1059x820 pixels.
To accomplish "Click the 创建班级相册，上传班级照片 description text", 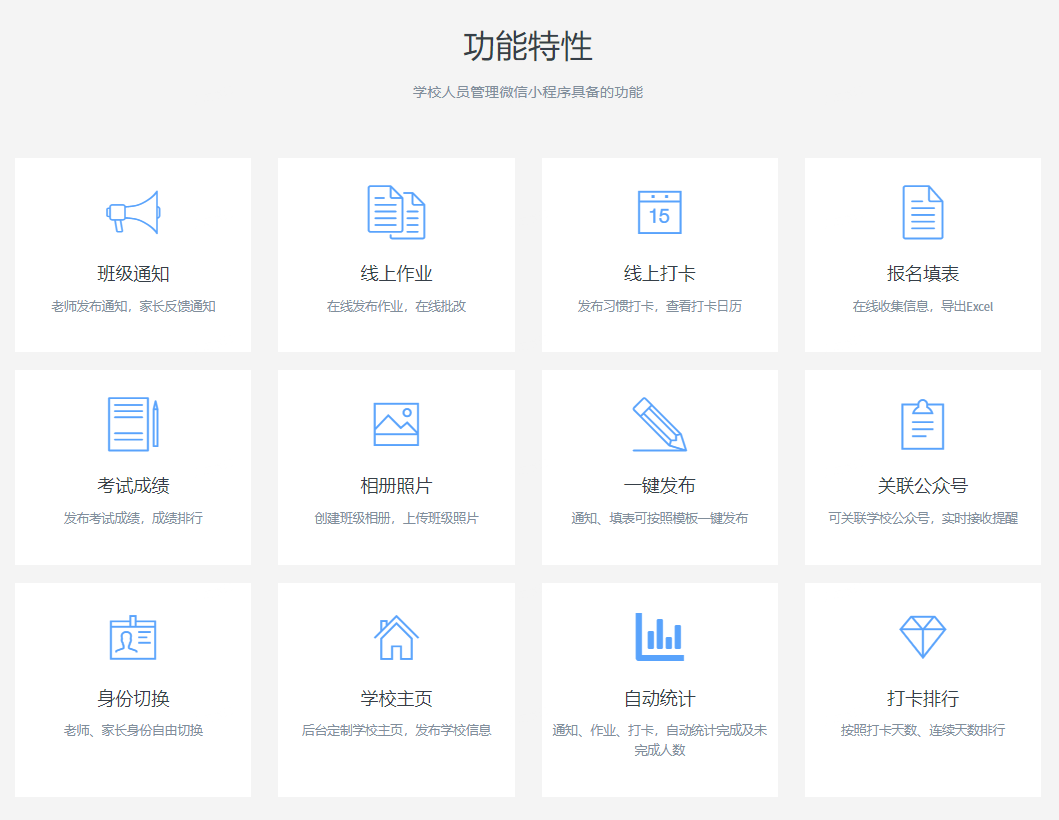I will coord(396,518).
